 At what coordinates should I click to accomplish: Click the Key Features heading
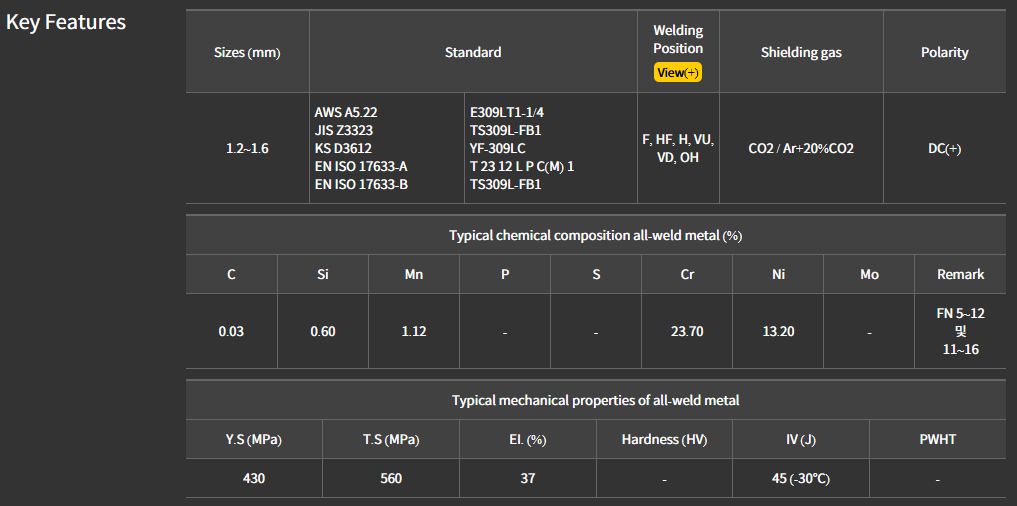pos(66,22)
